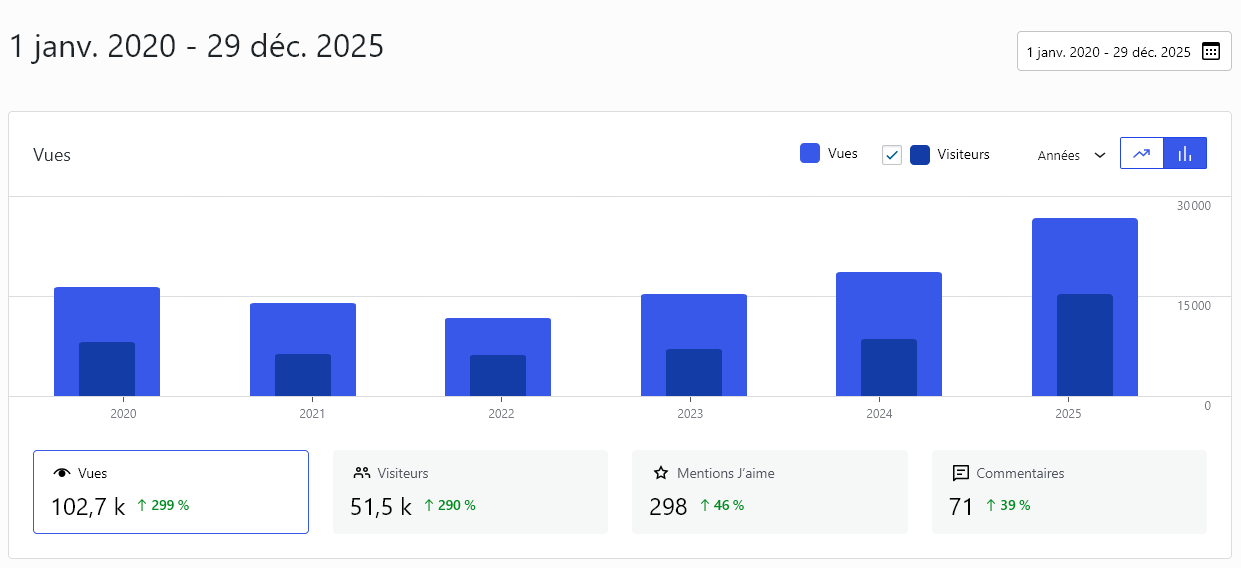The height and width of the screenshot is (568, 1241).
Task: Open the Commentaires stats tab
Action: (1069, 492)
